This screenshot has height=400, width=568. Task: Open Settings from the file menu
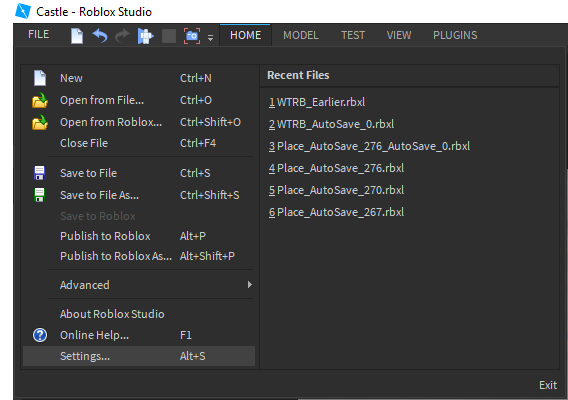pyautogui.click(x=139, y=356)
